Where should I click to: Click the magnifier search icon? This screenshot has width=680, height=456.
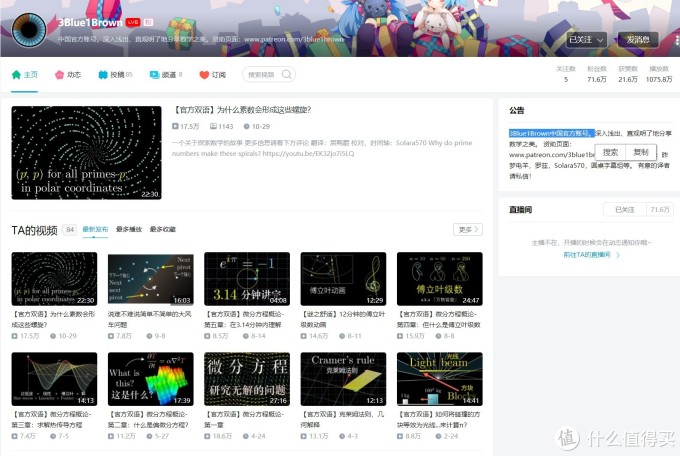coord(286,75)
